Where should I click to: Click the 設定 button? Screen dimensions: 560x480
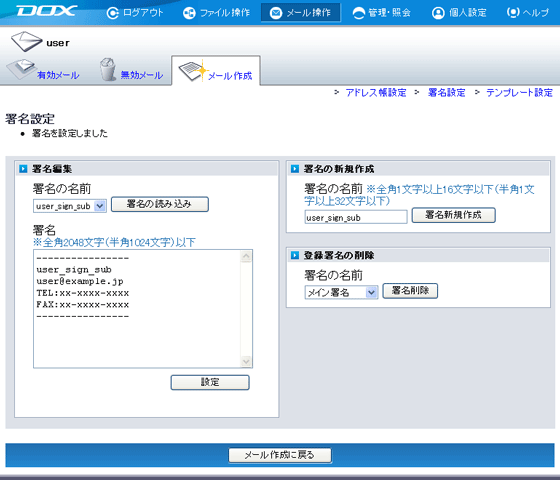click(x=210, y=382)
